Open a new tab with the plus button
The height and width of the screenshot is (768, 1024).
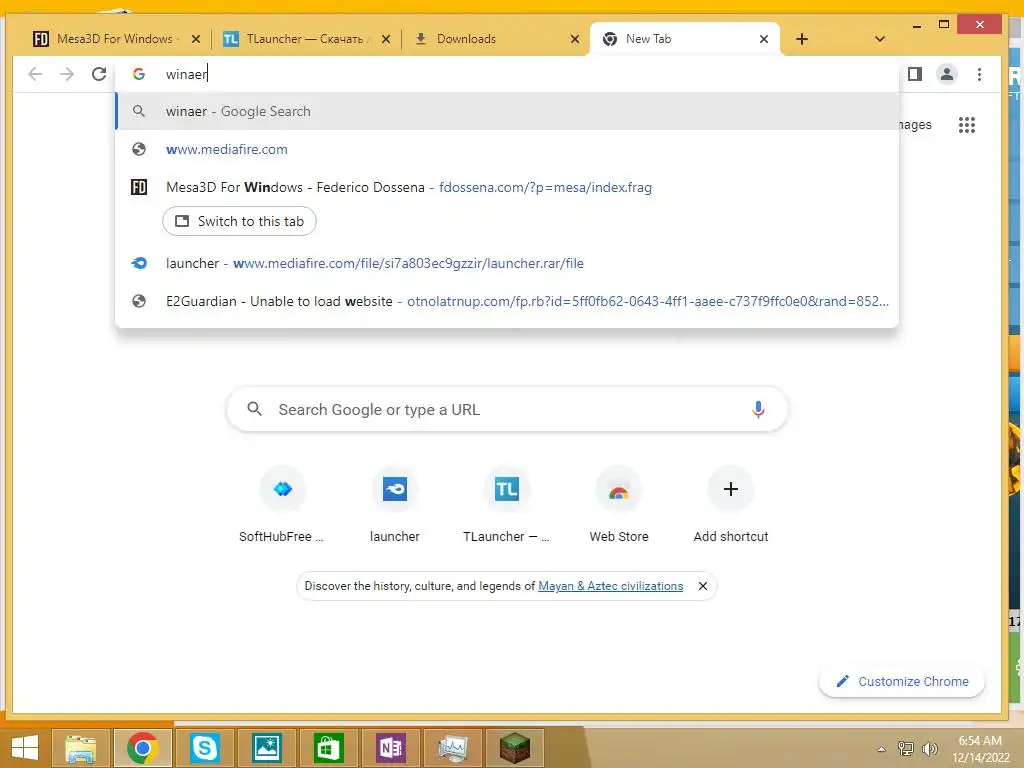click(x=802, y=39)
